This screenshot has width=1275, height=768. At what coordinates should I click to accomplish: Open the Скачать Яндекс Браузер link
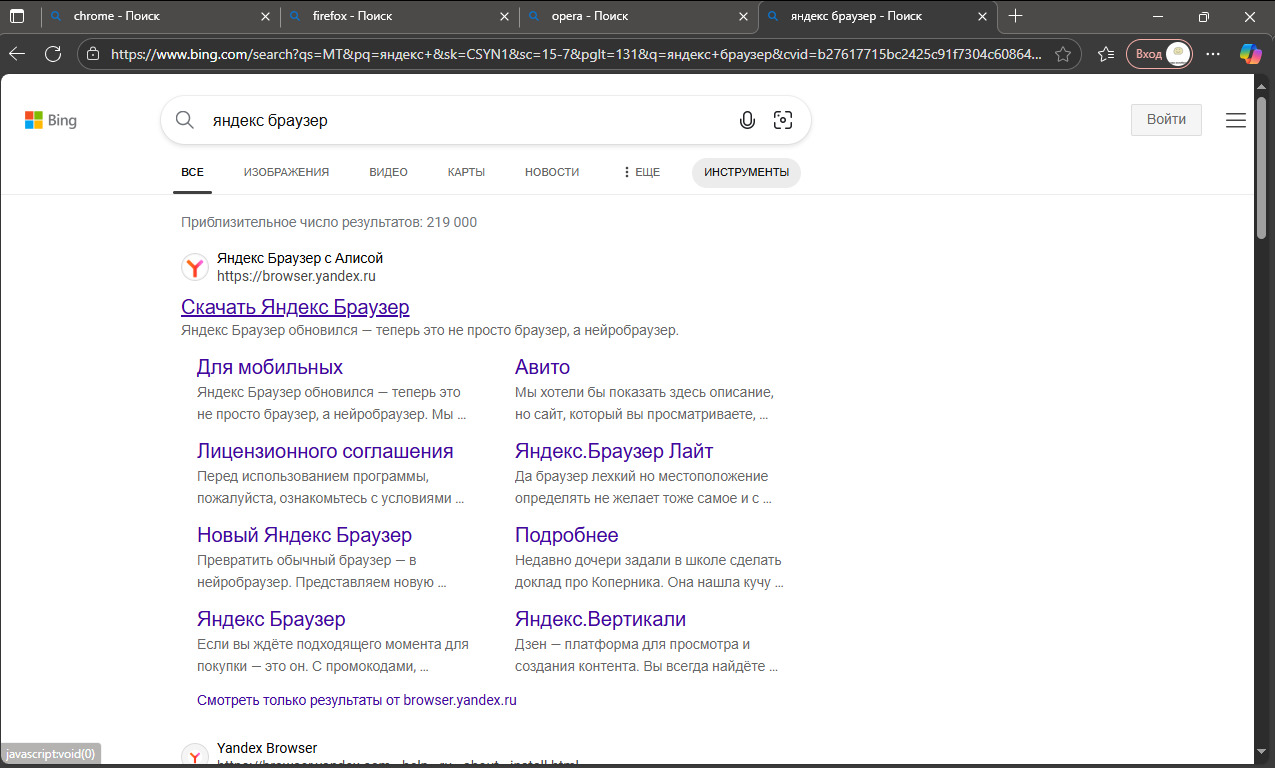coord(295,307)
